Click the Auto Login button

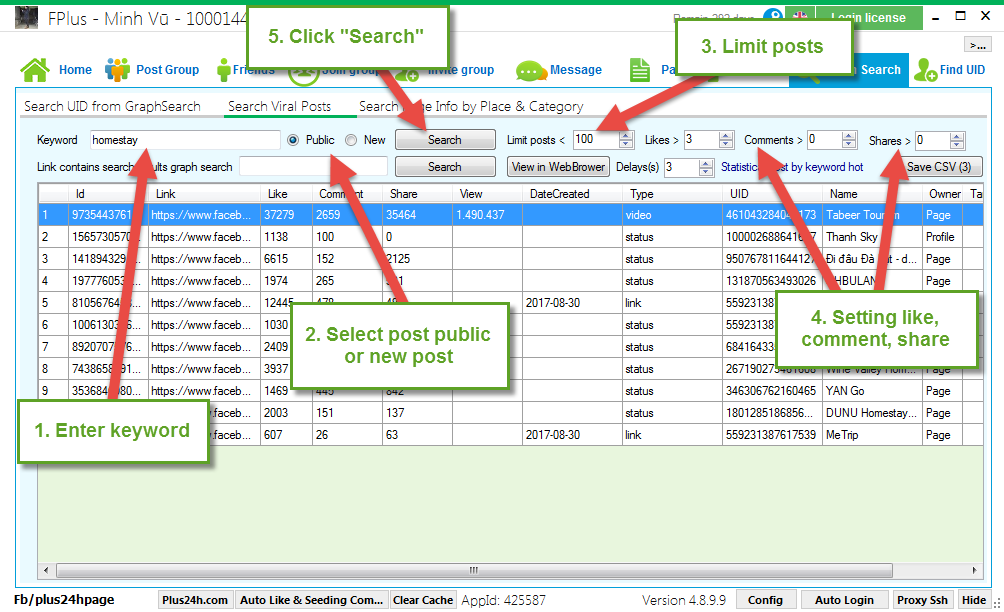pos(844,600)
